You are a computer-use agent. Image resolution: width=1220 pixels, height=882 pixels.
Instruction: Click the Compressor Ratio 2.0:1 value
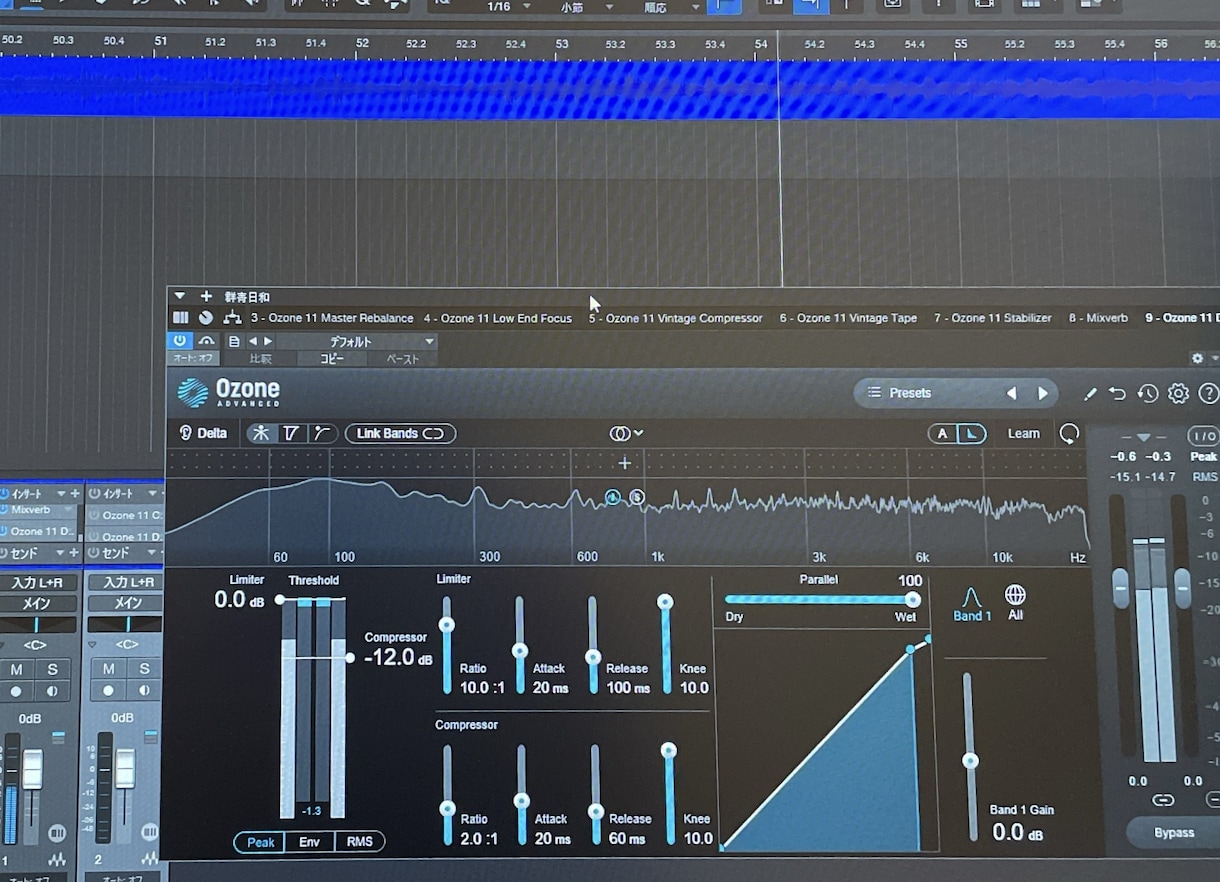pyautogui.click(x=479, y=839)
